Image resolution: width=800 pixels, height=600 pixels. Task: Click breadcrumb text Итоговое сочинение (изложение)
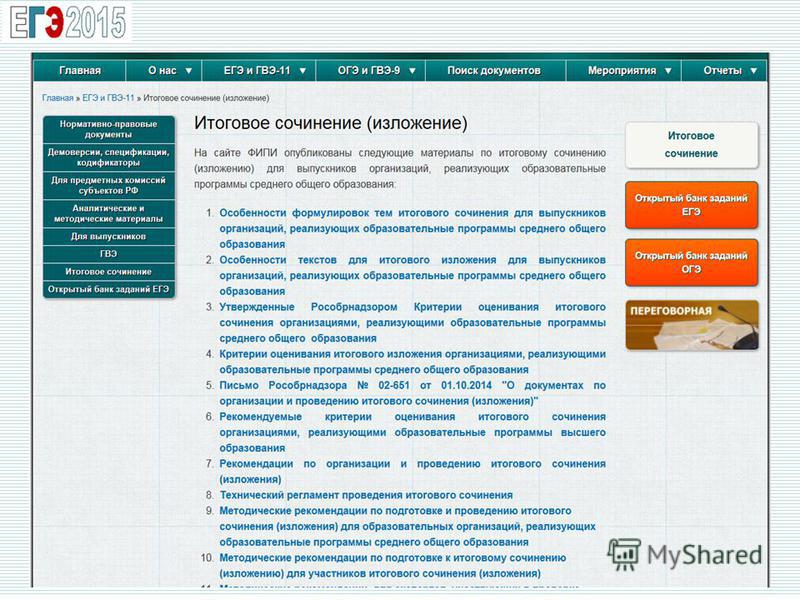pos(206,98)
